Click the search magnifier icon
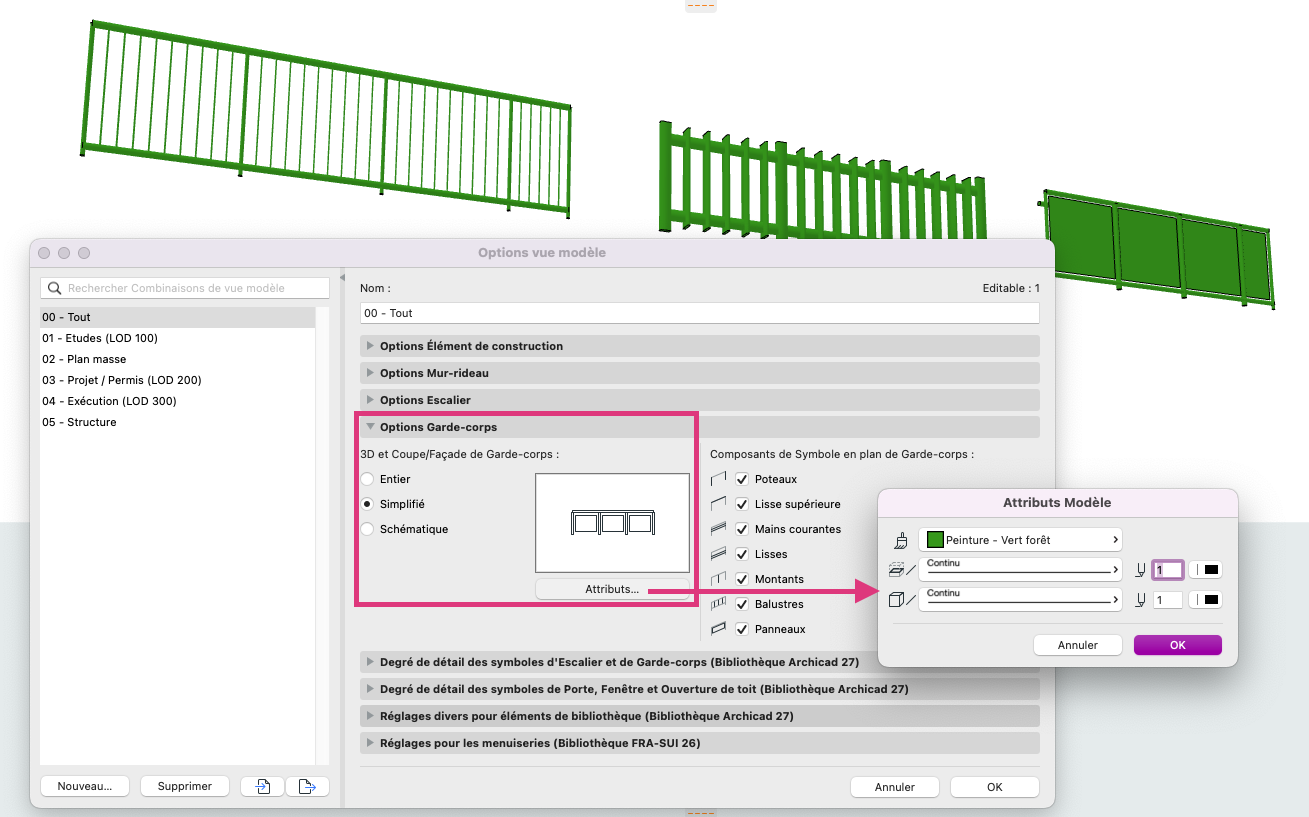 pyautogui.click(x=55, y=288)
